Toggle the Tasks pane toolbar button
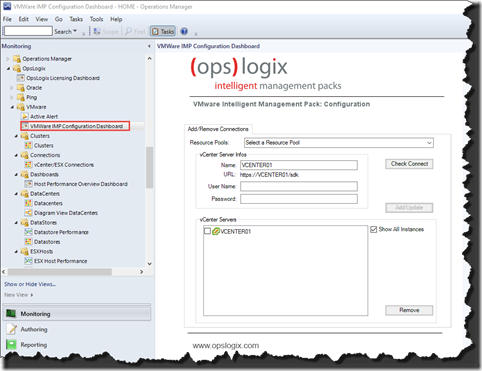 tap(163, 31)
